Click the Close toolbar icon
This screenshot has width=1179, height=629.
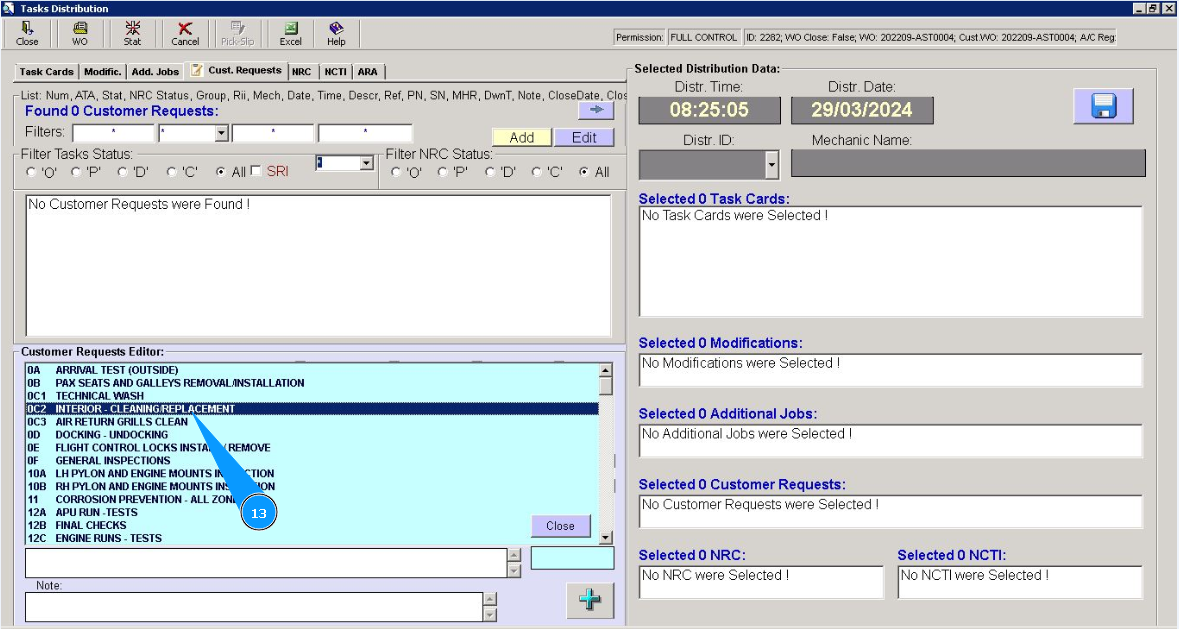(x=27, y=34)
